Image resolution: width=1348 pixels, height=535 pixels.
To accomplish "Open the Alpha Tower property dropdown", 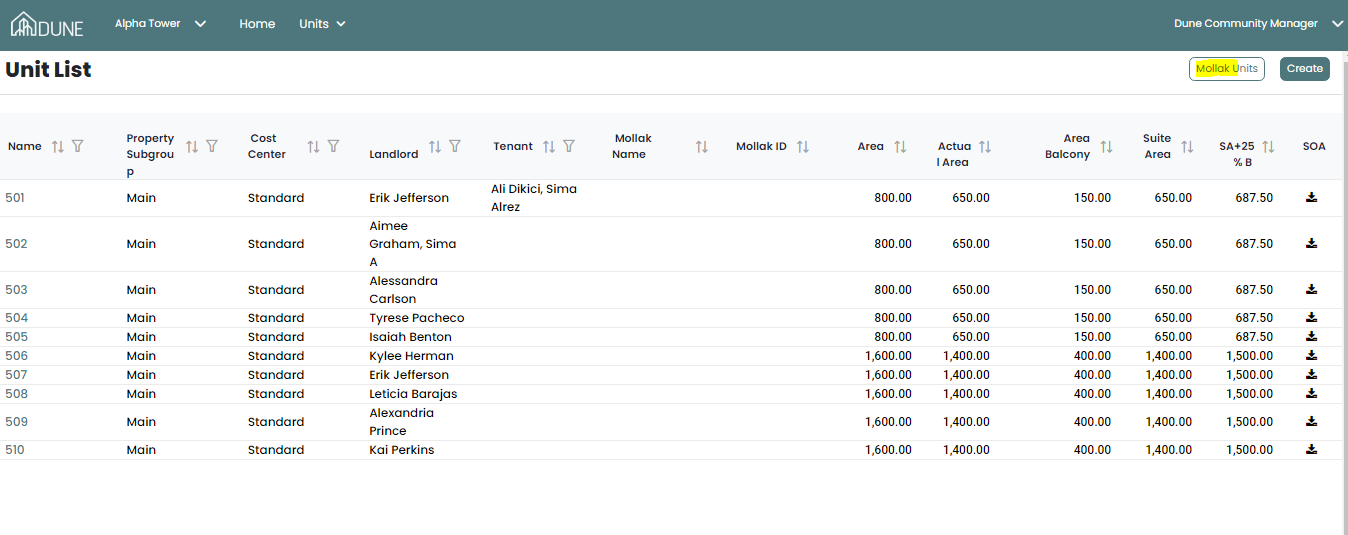I will coord(160,24).
